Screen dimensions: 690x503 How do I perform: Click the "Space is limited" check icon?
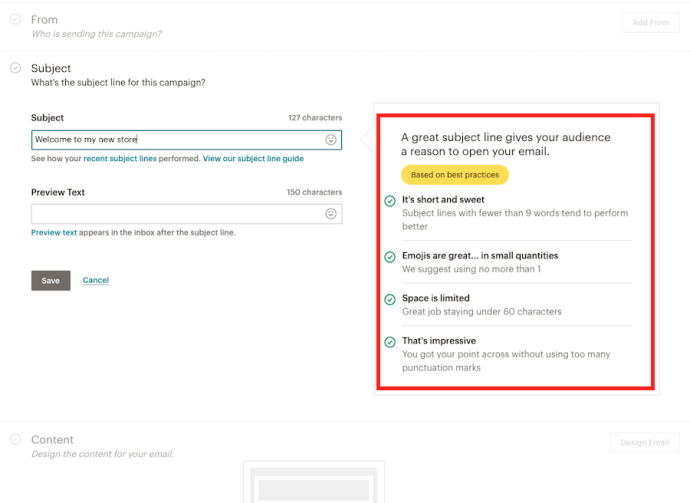click(390, 299)
